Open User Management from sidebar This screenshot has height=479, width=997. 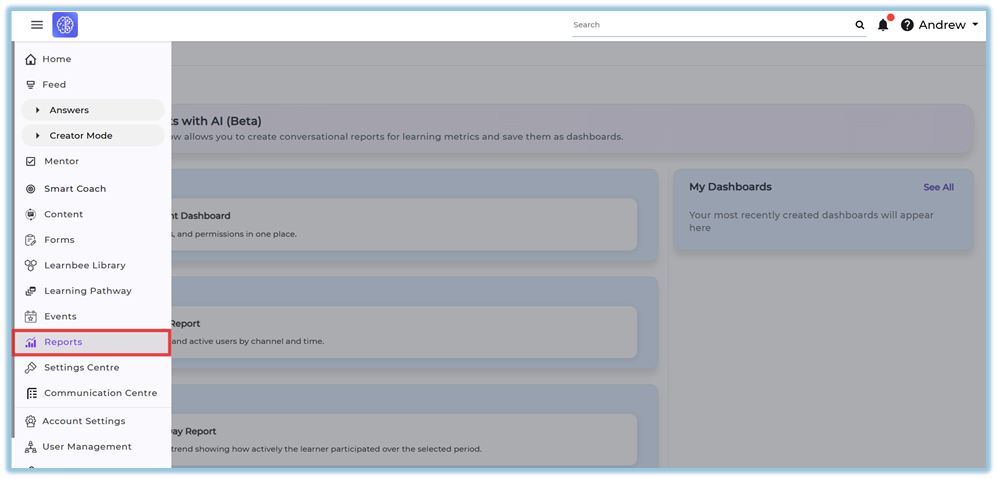86,447
